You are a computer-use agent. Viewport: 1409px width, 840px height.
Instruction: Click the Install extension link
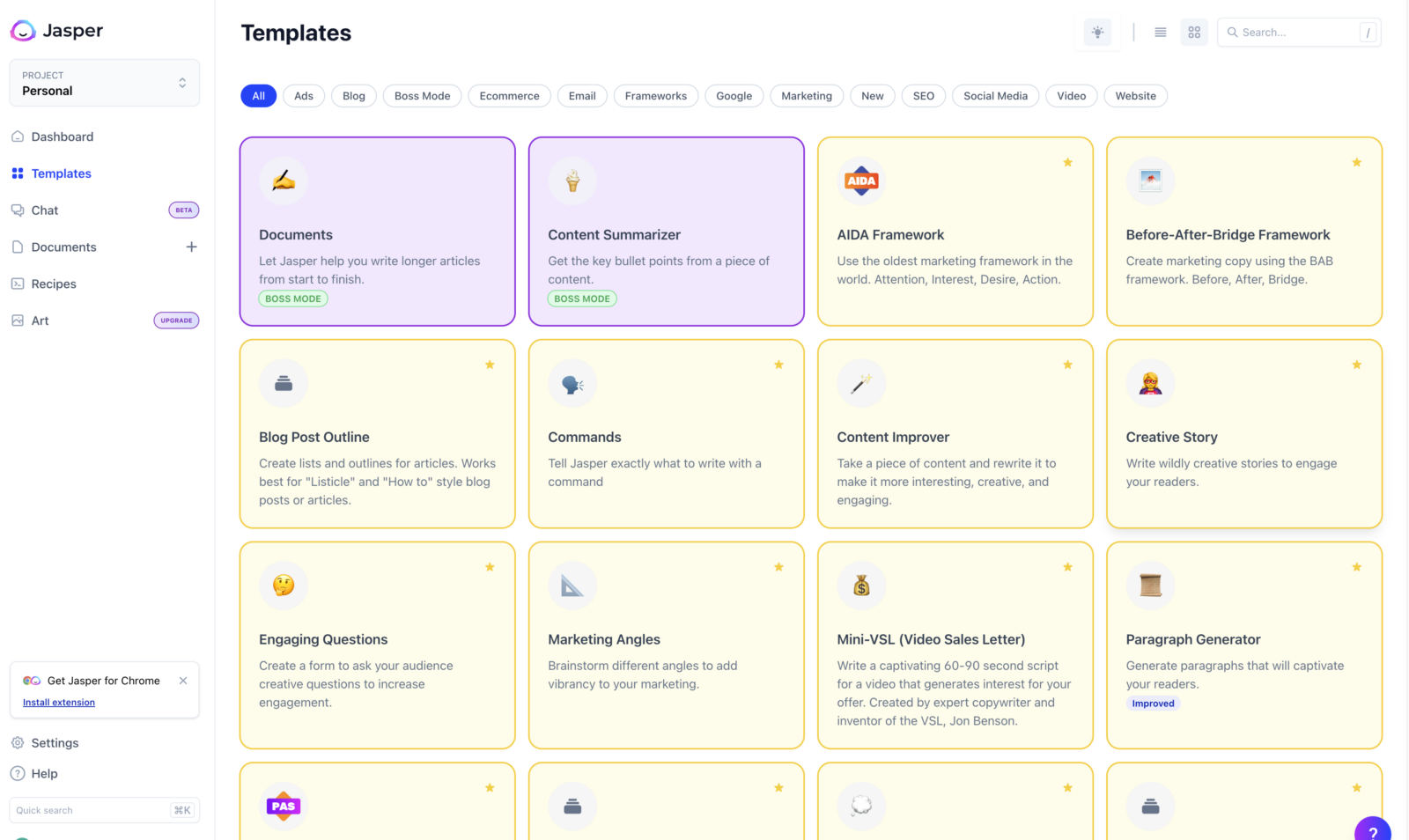tap(59, 702)
